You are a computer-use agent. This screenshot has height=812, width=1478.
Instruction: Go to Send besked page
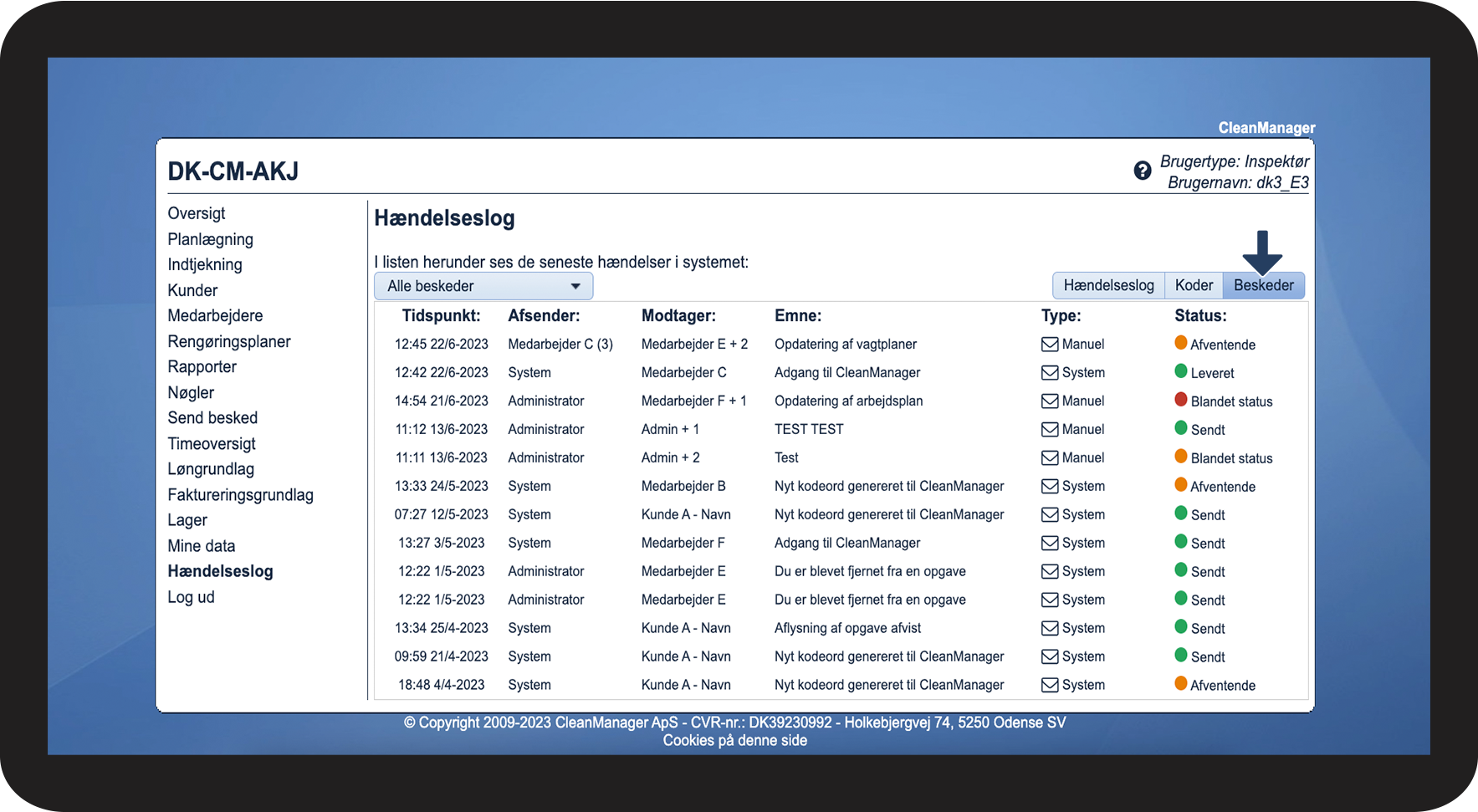[x=212, y=417]
